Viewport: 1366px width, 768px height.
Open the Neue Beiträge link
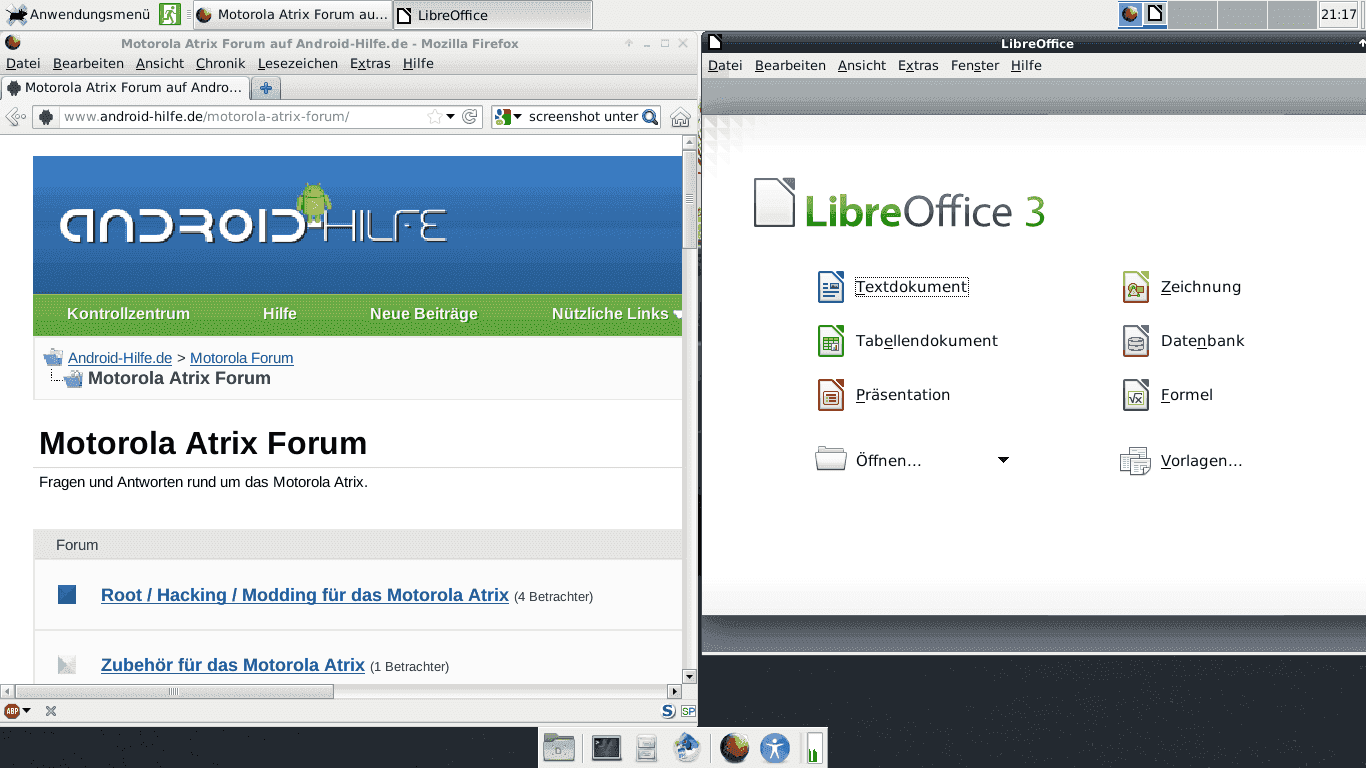point(424,314)
